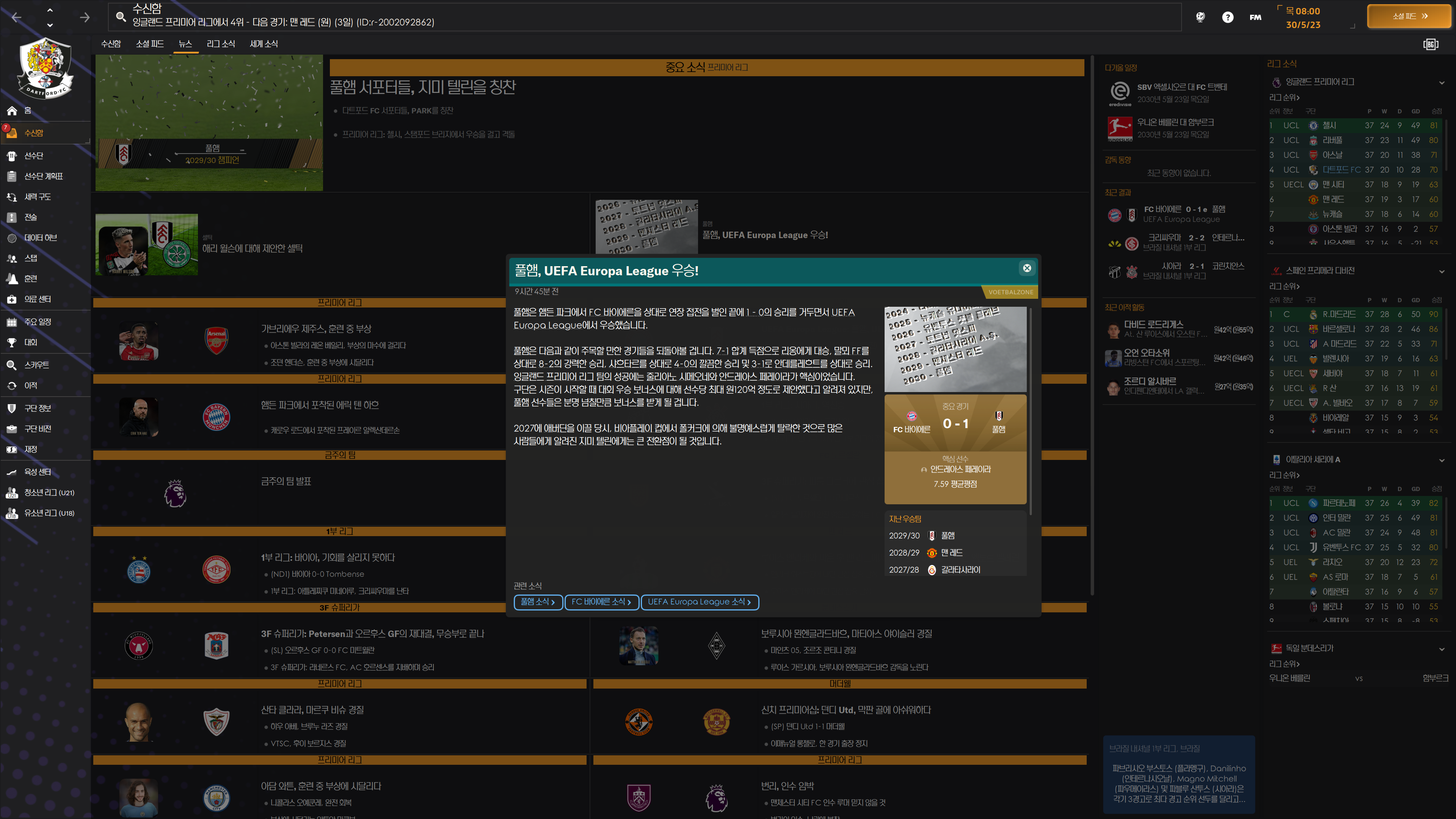The width and height of the screenshot is (1456, 819).
Task: Open 육성 센터 development icon
Action: click(x=12, y=472)
